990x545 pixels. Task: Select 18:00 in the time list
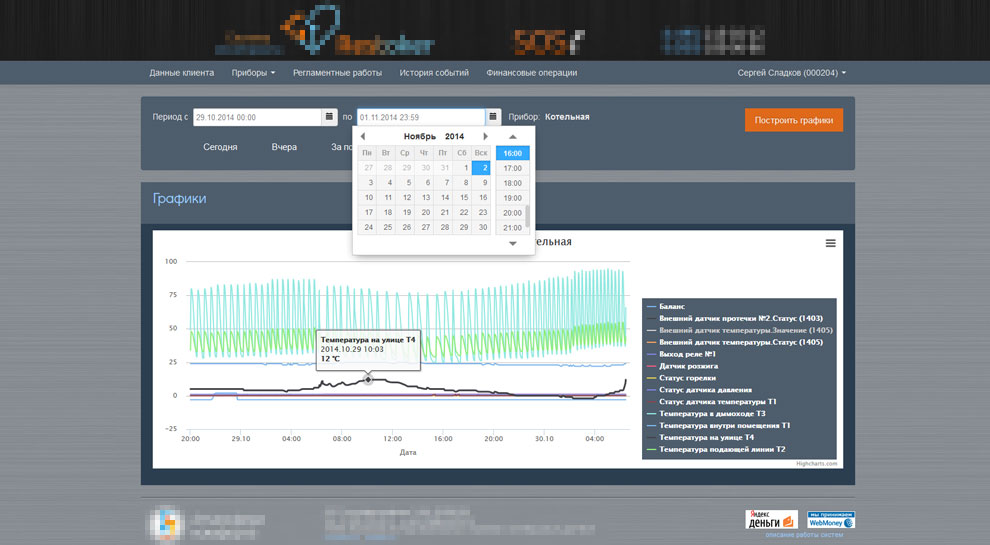click(x=512, y=183)
